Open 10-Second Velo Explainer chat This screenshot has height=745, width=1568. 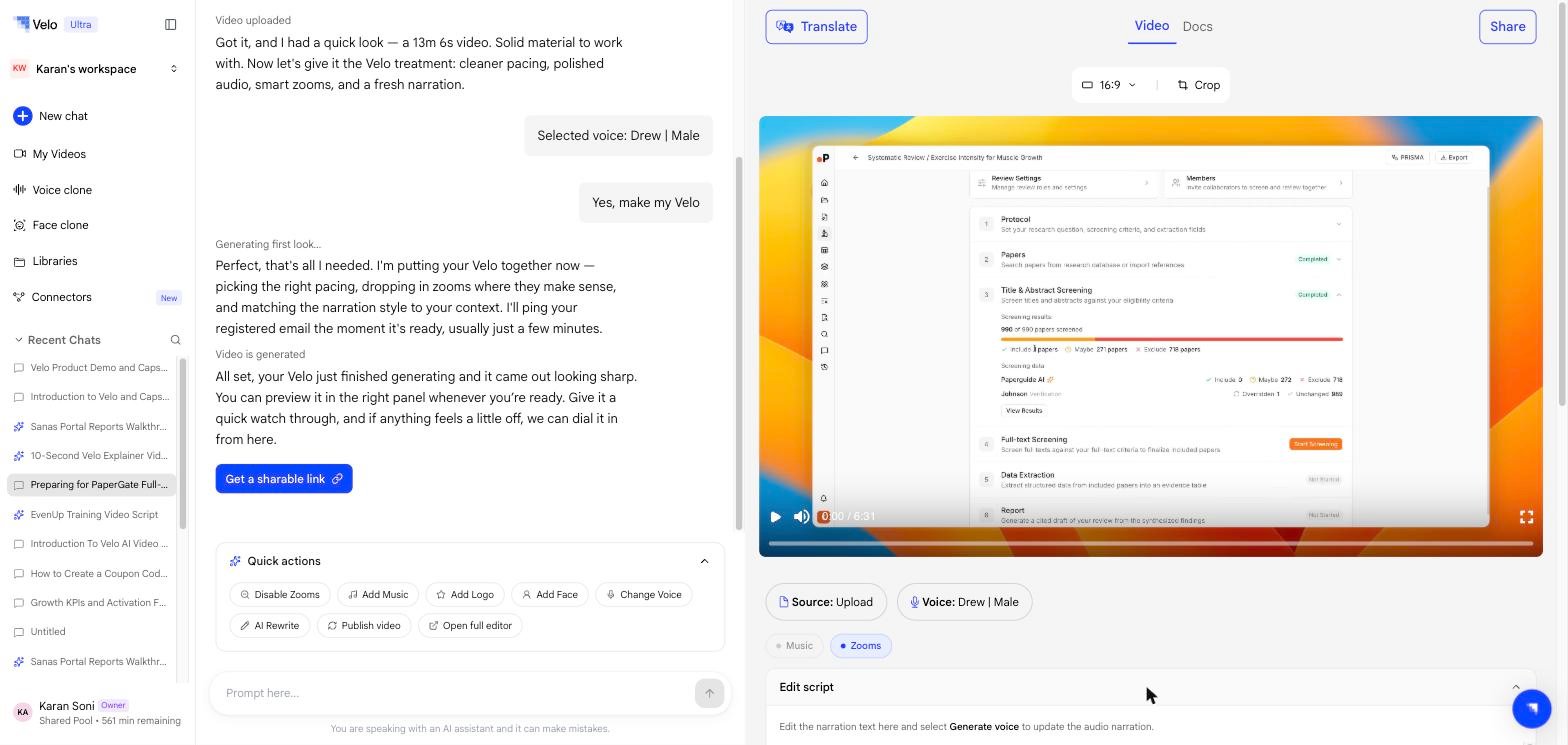[91, 456]
